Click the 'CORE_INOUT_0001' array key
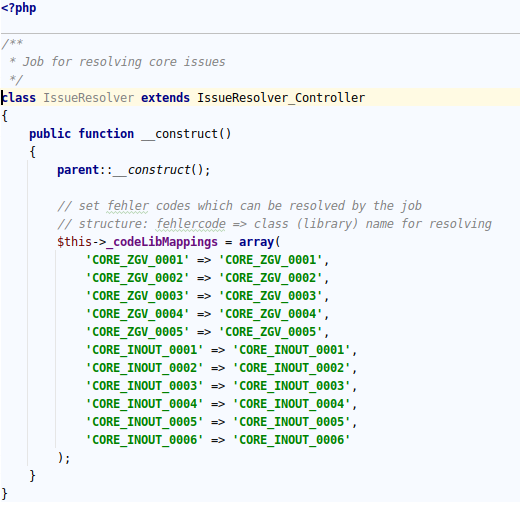 coord(145,350)
